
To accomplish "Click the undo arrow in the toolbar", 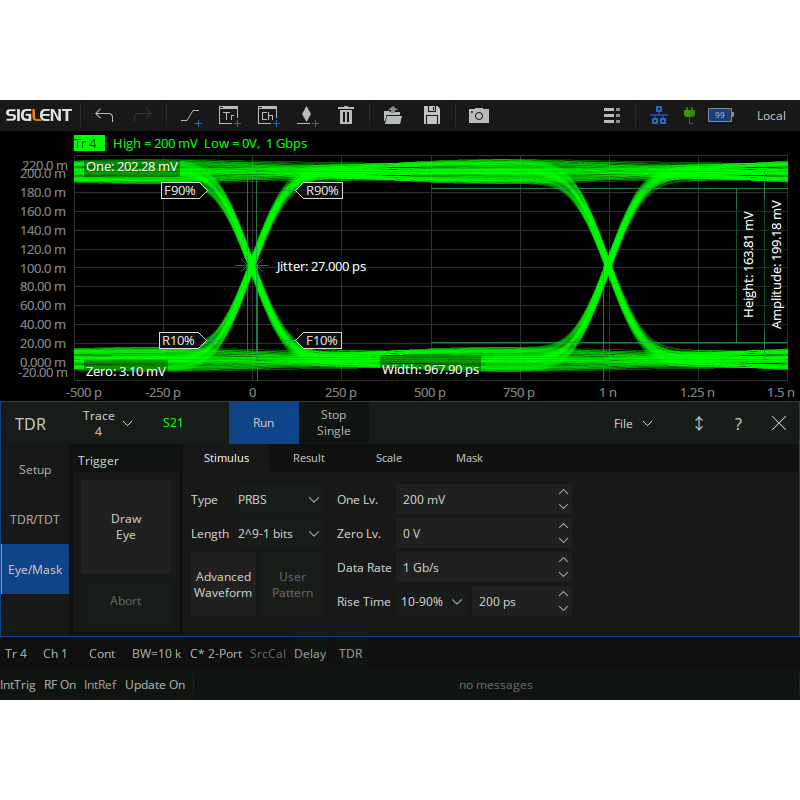I will click(x=104, y=115).
